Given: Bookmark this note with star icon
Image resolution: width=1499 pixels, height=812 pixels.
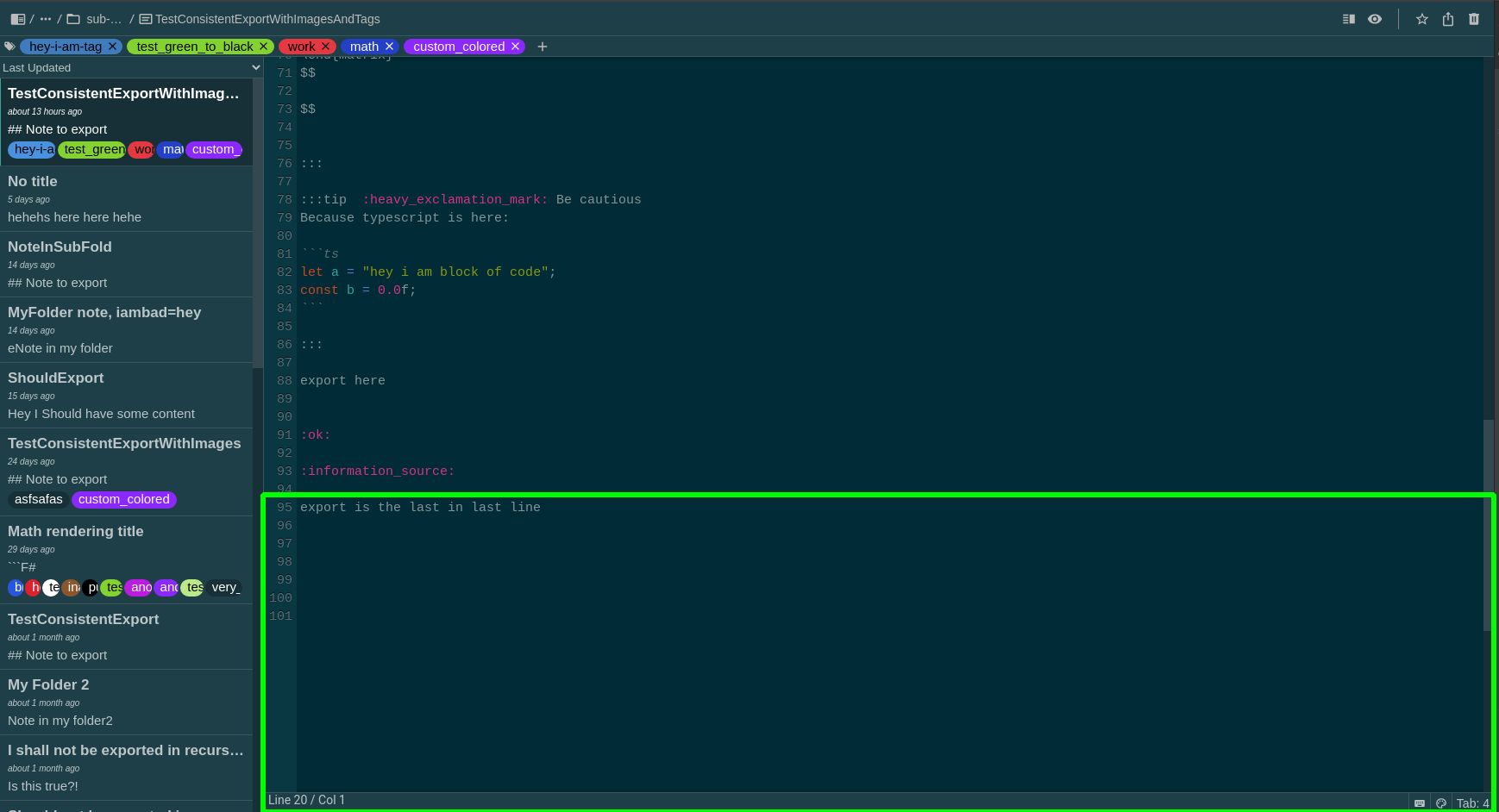Looking at the screenshot, I should [x=1422, y=19].
